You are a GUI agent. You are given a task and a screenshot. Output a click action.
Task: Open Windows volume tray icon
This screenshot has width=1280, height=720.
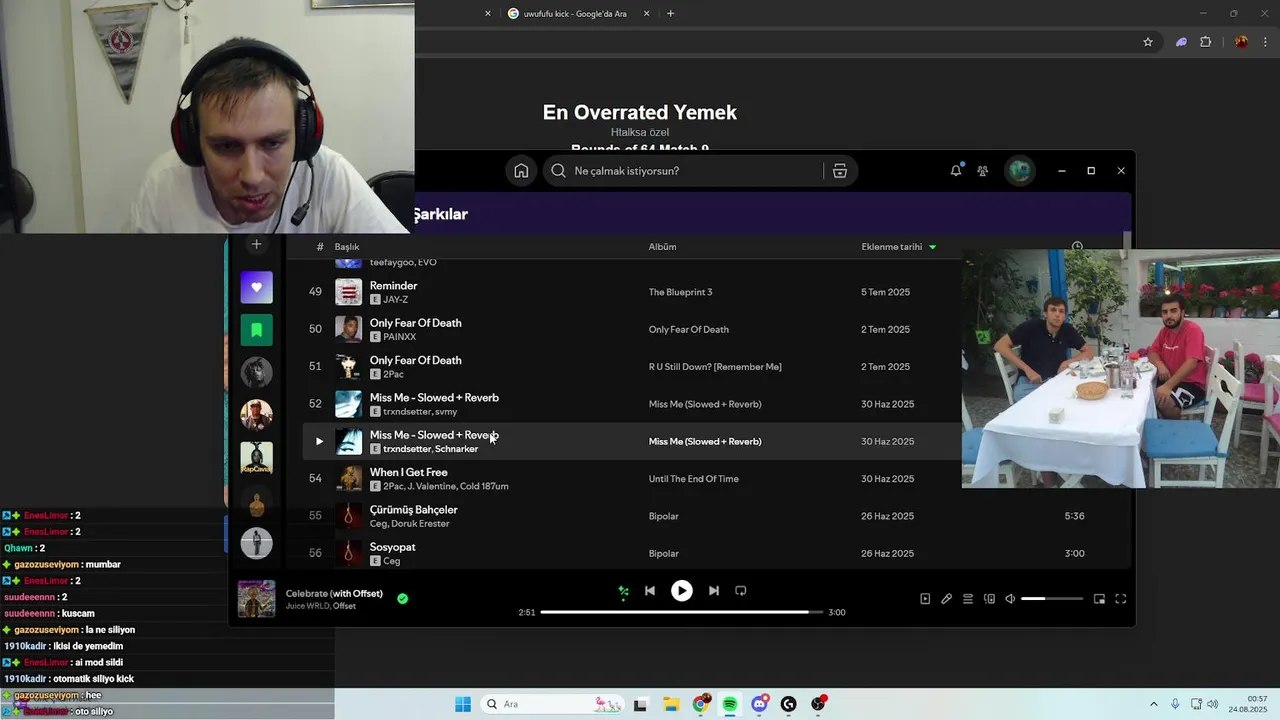[x=1212, y=704]
